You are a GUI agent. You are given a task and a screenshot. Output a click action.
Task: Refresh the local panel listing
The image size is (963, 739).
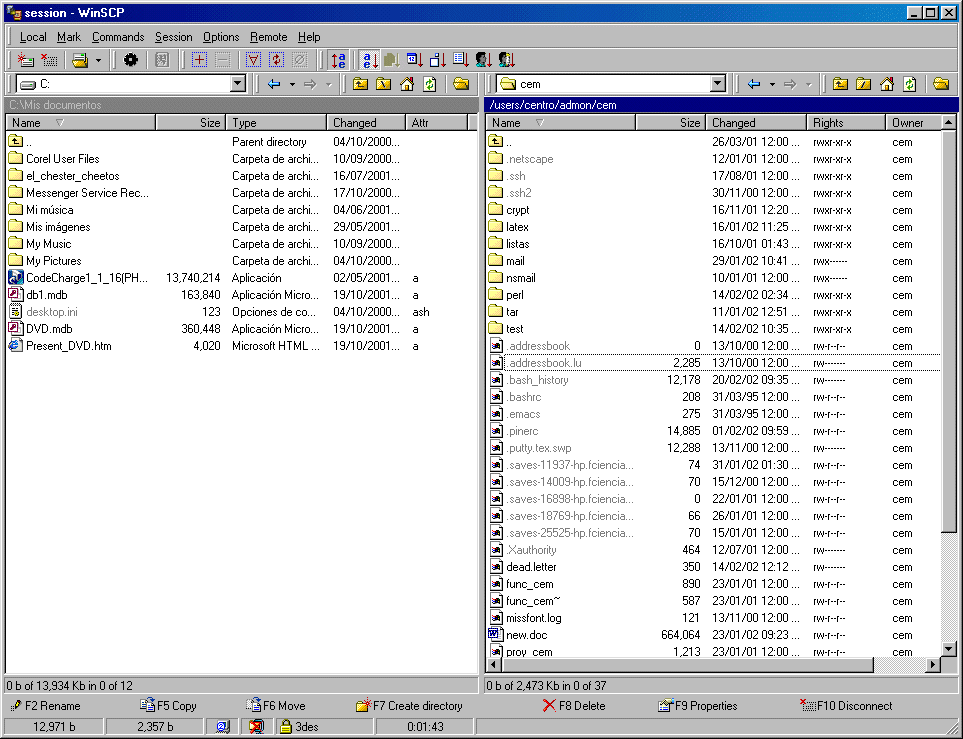pyautogui.click(x=430, y=84)
